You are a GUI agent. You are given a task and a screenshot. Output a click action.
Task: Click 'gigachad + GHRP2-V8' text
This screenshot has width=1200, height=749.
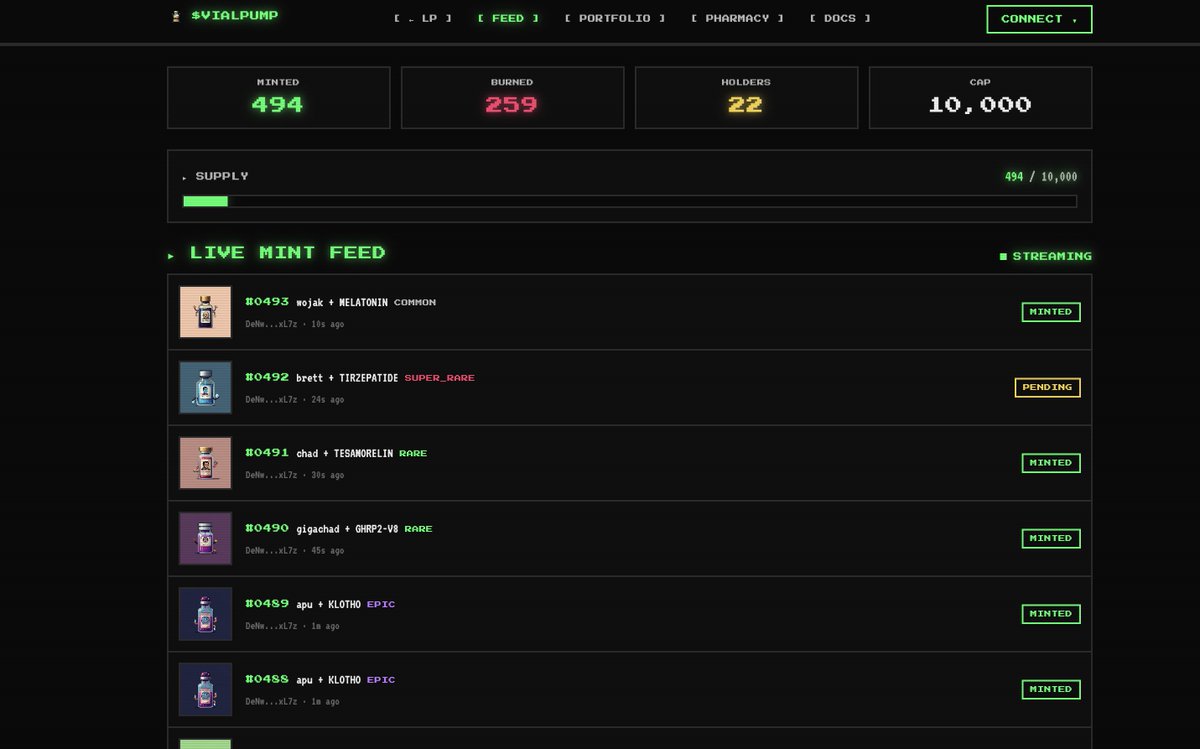tap(347, 529)
